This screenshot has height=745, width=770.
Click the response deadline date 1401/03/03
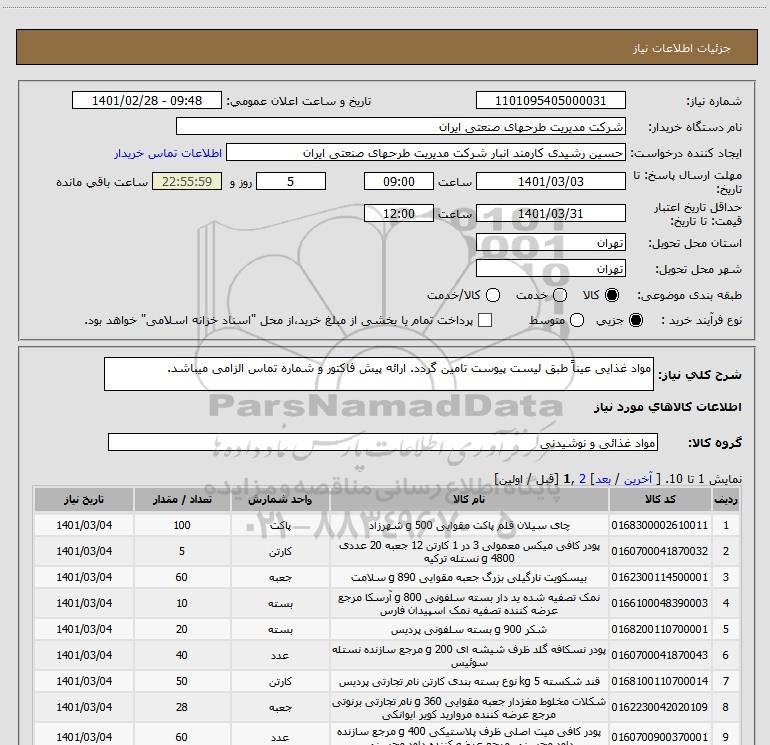[550, 181]
